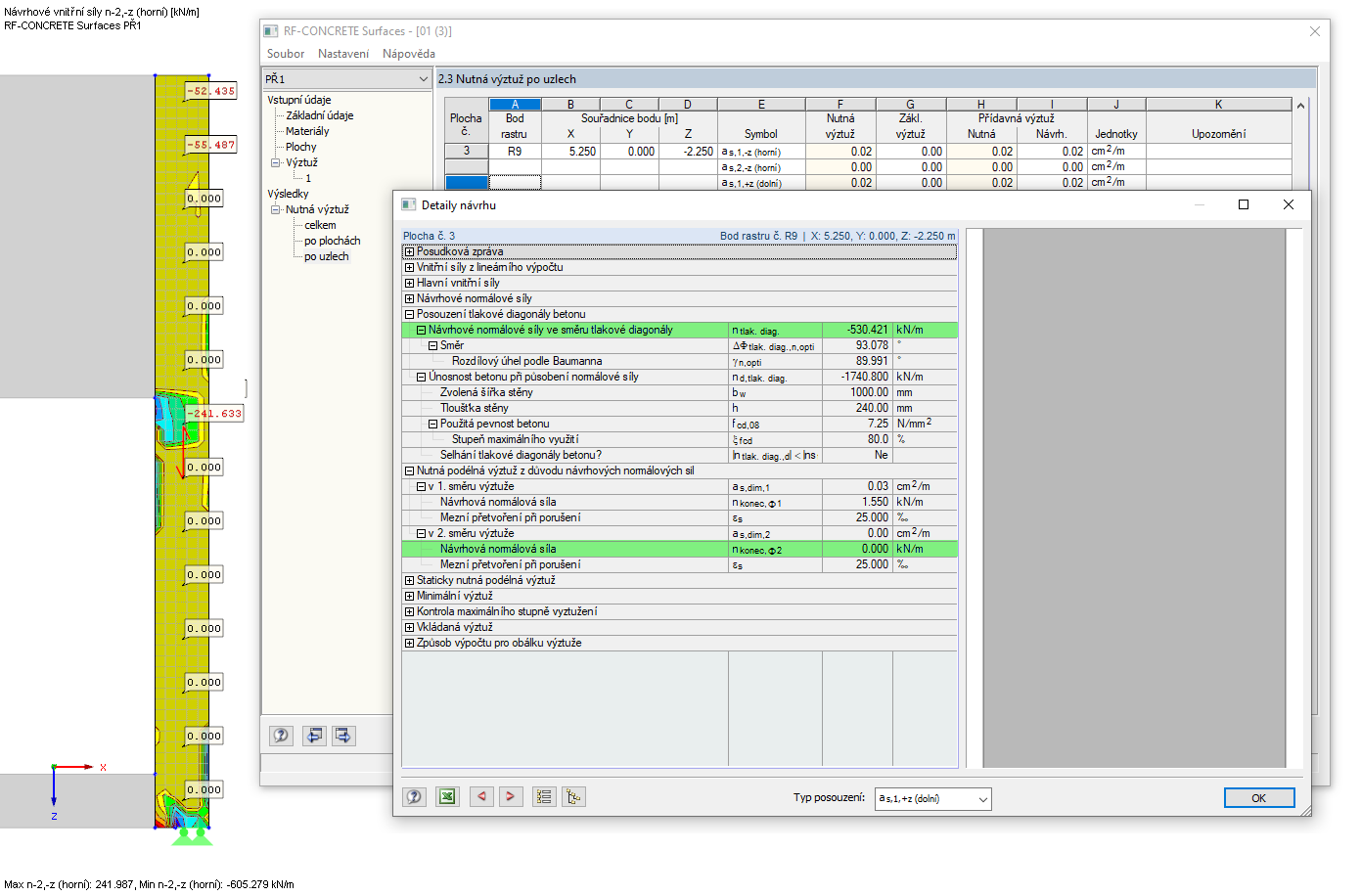Image resolution: width=1361 pixels, height=896 pixels.
Task: Select Plochy in navigator
Action: coord(301,147)
